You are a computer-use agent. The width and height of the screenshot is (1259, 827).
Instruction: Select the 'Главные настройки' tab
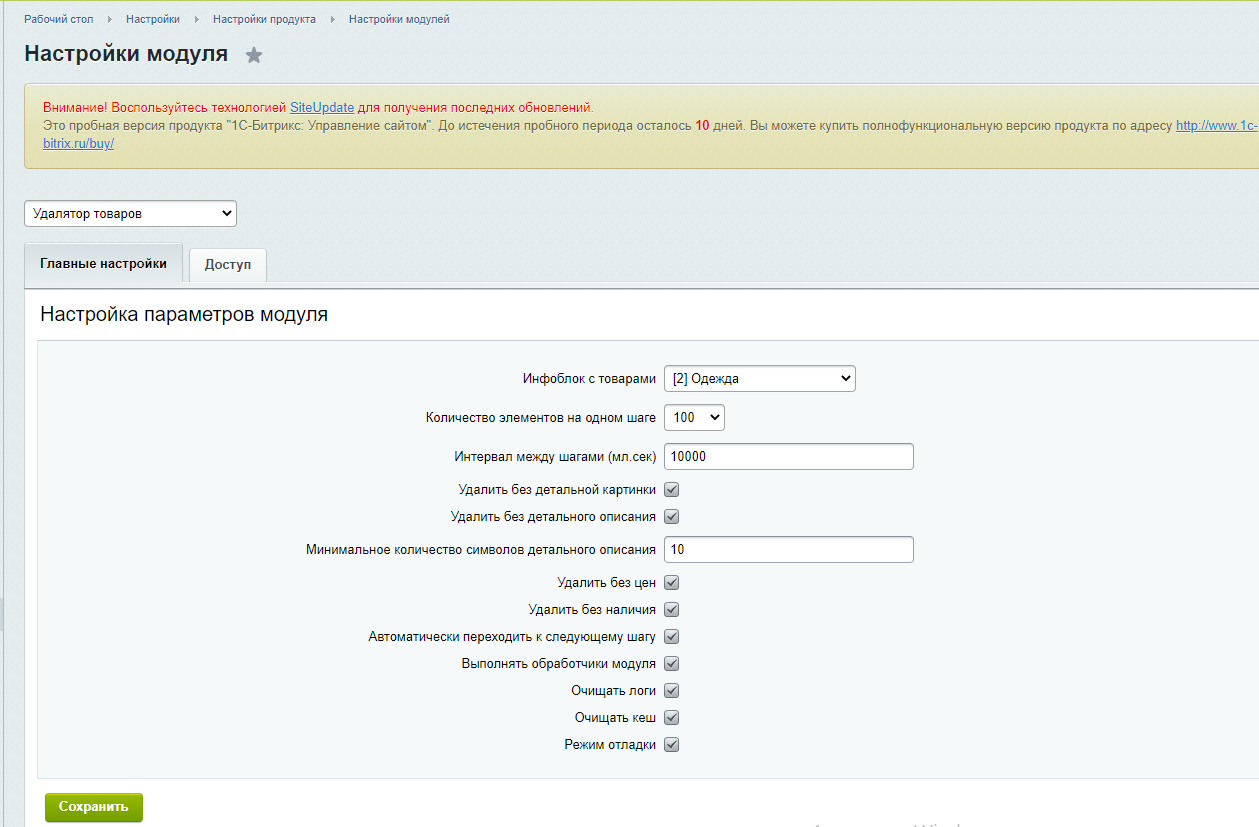coord(103,264)
